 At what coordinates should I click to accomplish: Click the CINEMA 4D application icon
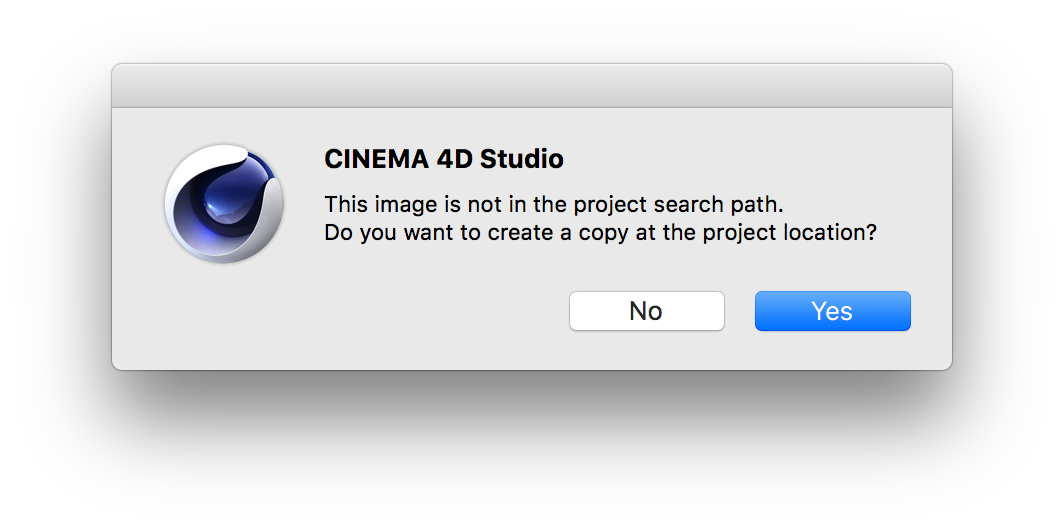pos(224,204)
